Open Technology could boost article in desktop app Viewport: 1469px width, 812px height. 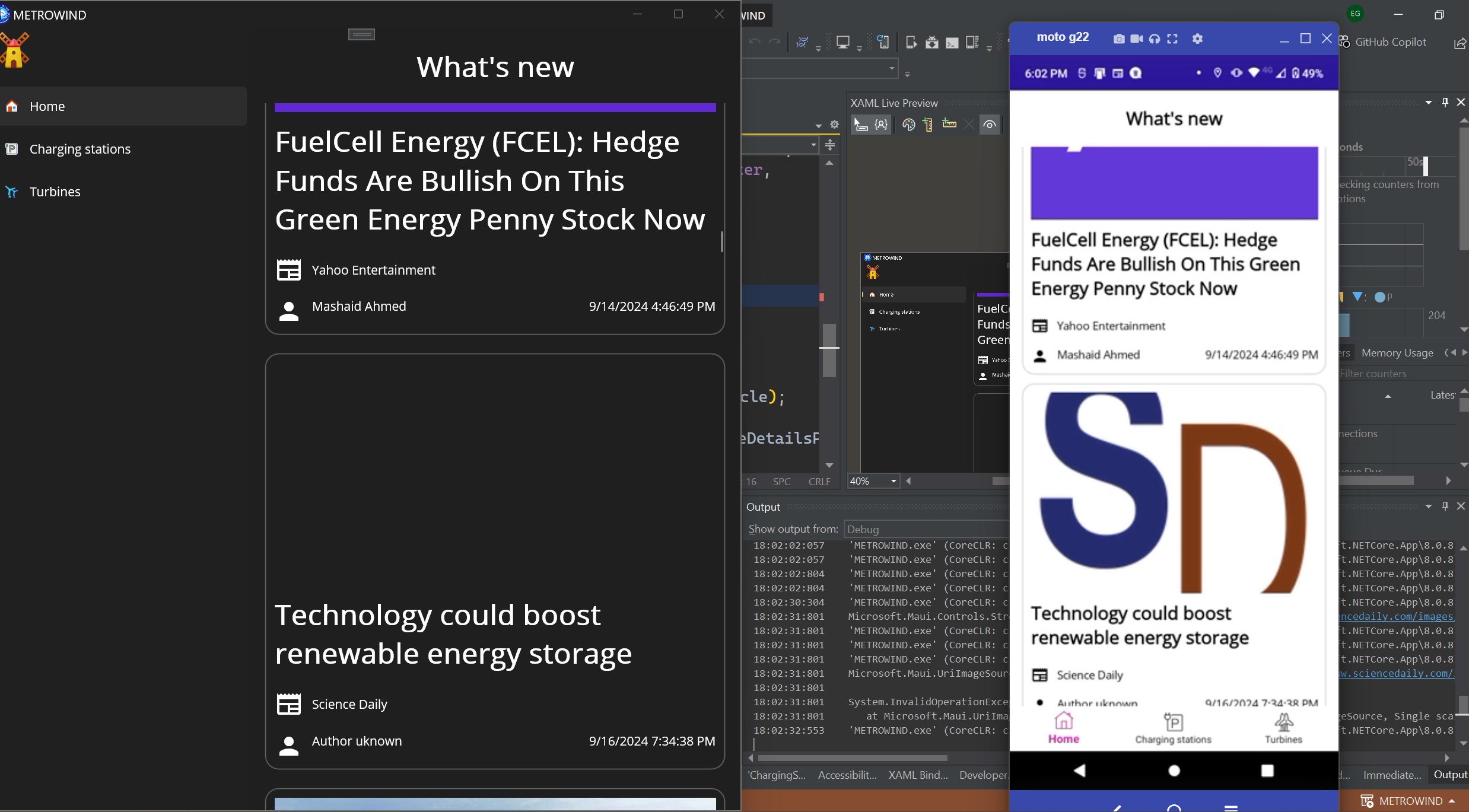tap(495, 561)
